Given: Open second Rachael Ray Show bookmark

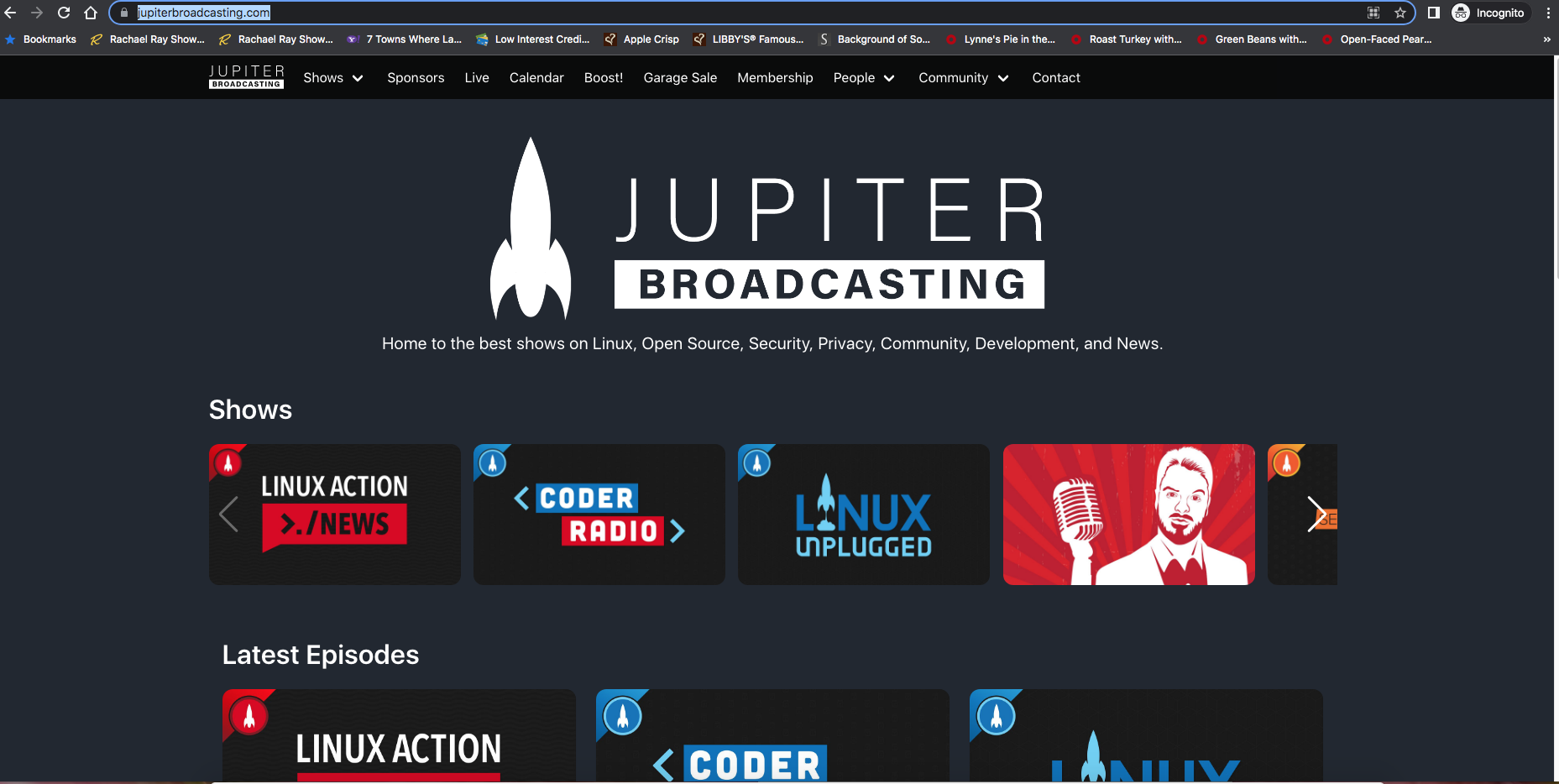Looking at the screenshot, I should 276,39.
